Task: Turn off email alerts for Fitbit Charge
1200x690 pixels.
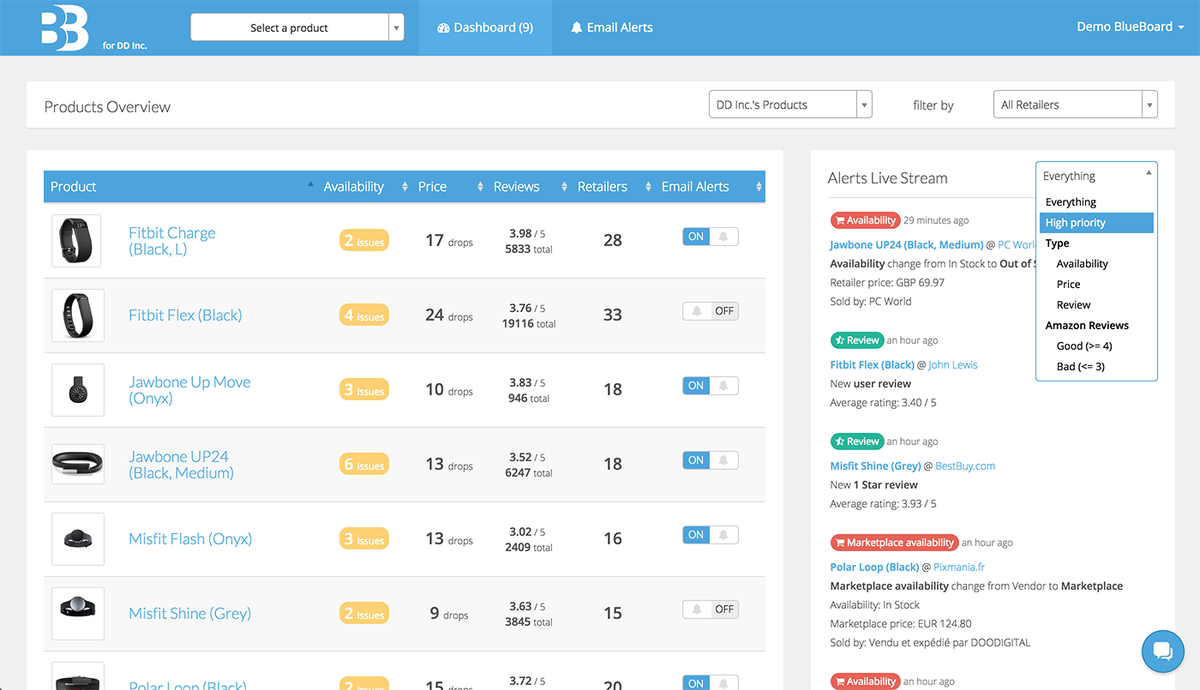Action: [x=710, y=237]
